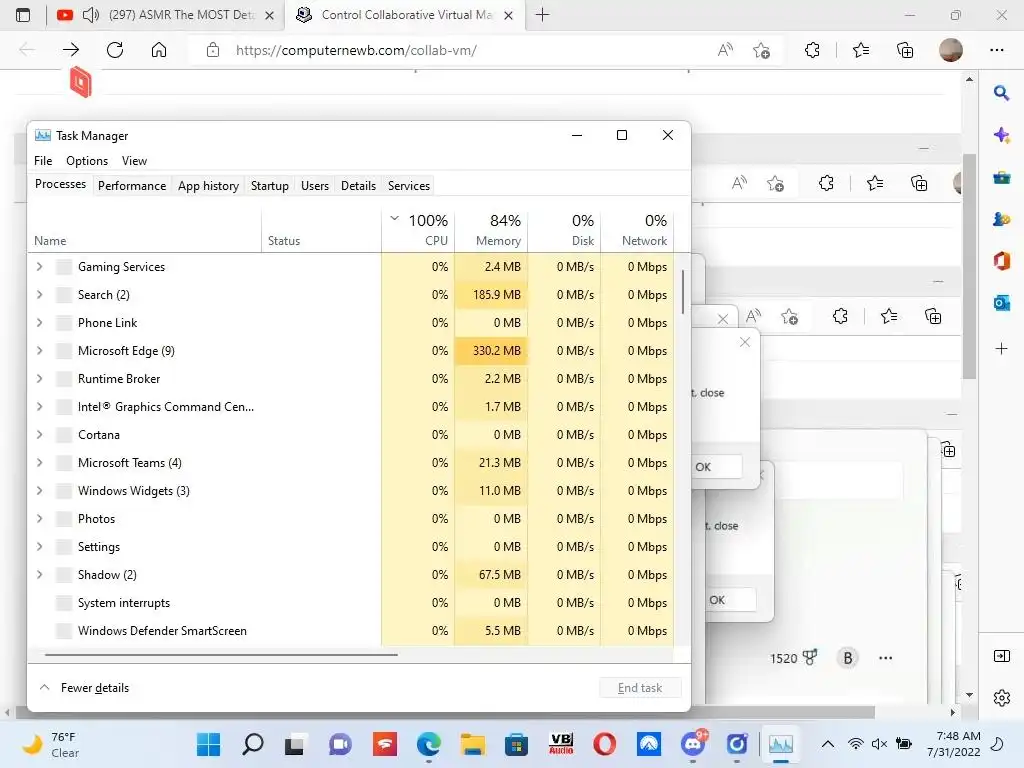Sort processes by CPU column
1024x768 pixels.
coord(419,231)
